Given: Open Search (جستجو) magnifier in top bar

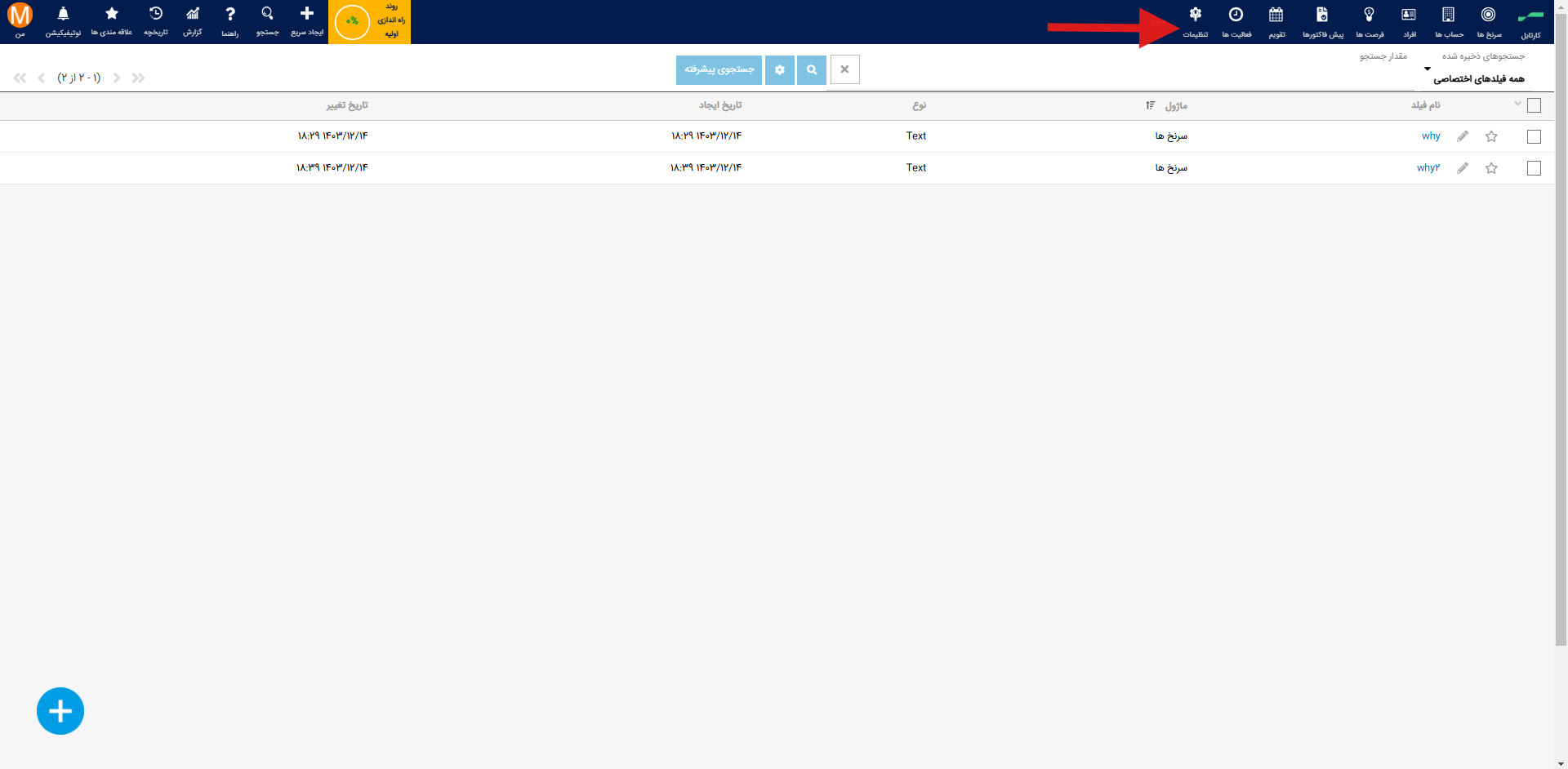Looking at the screenshot, I should (267, 21).
